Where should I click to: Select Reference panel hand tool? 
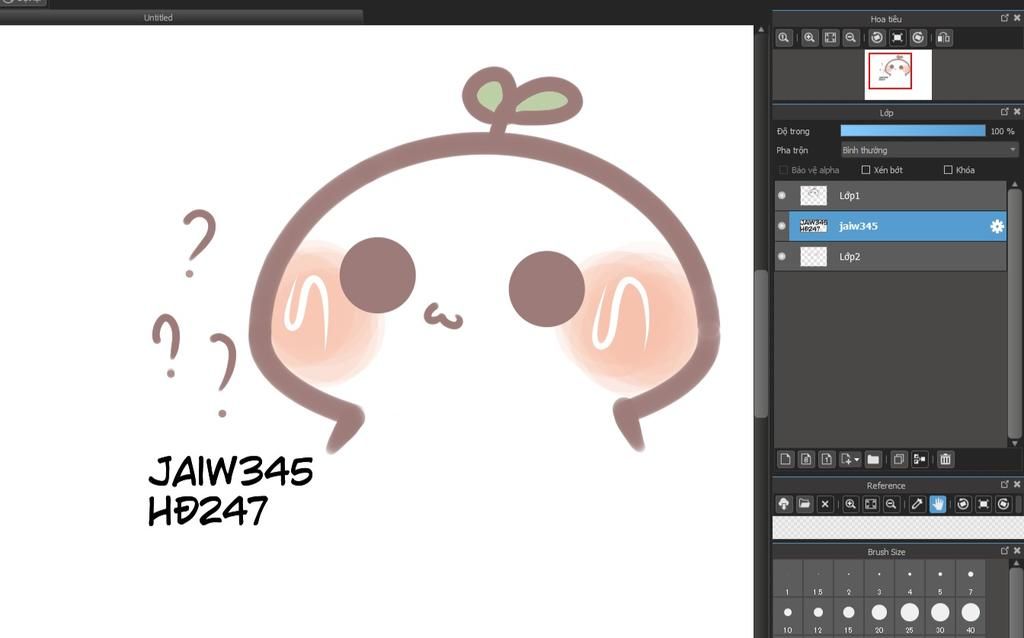click(x=938, y=504)
